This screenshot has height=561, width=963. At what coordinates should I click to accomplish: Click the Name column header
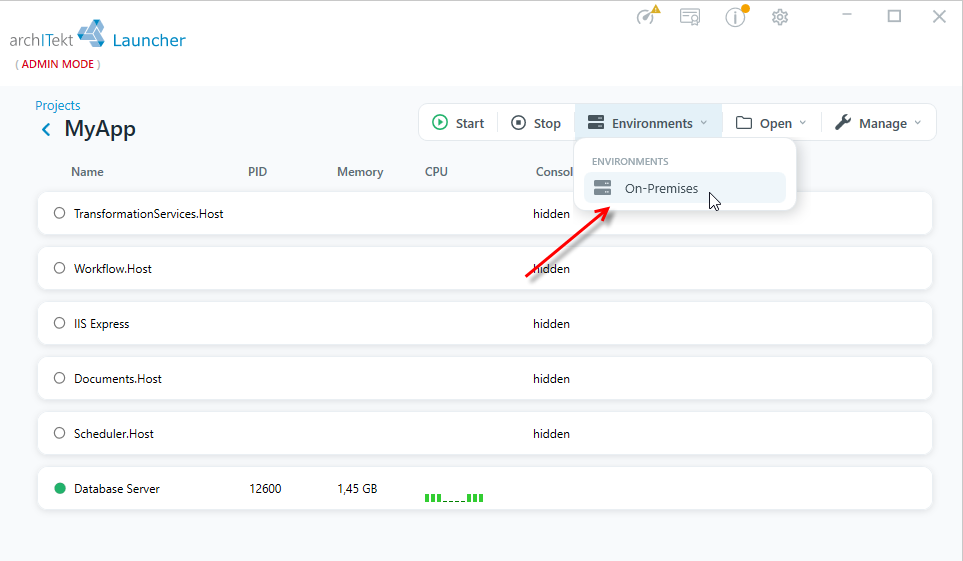click(x=87, y=172)
